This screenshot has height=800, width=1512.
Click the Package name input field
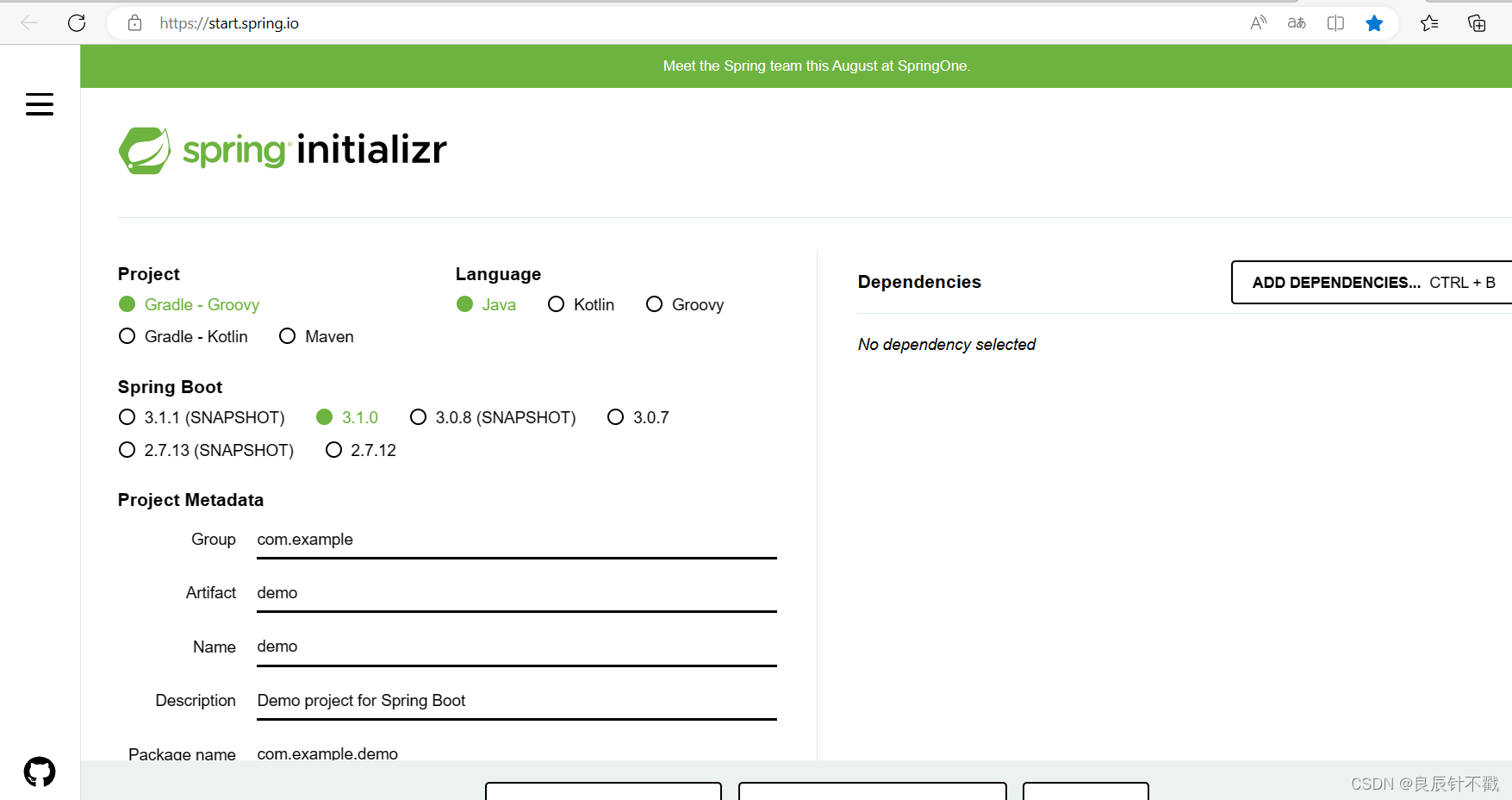[517, 752]
